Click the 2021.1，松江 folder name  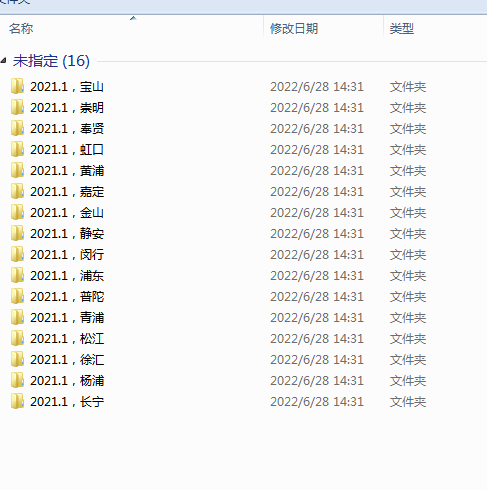click(x=67, y=339)
